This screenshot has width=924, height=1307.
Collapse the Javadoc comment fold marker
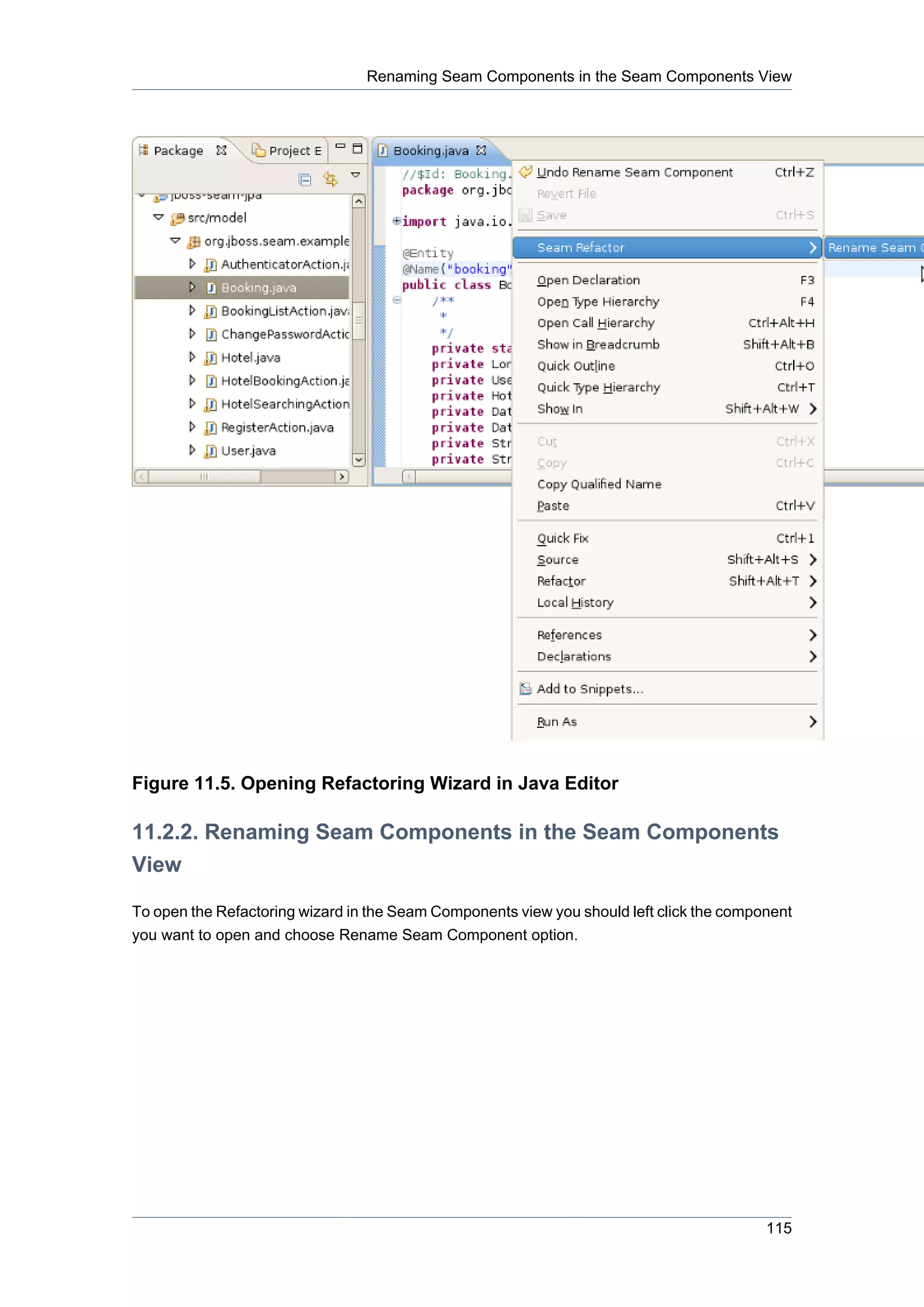397,300
